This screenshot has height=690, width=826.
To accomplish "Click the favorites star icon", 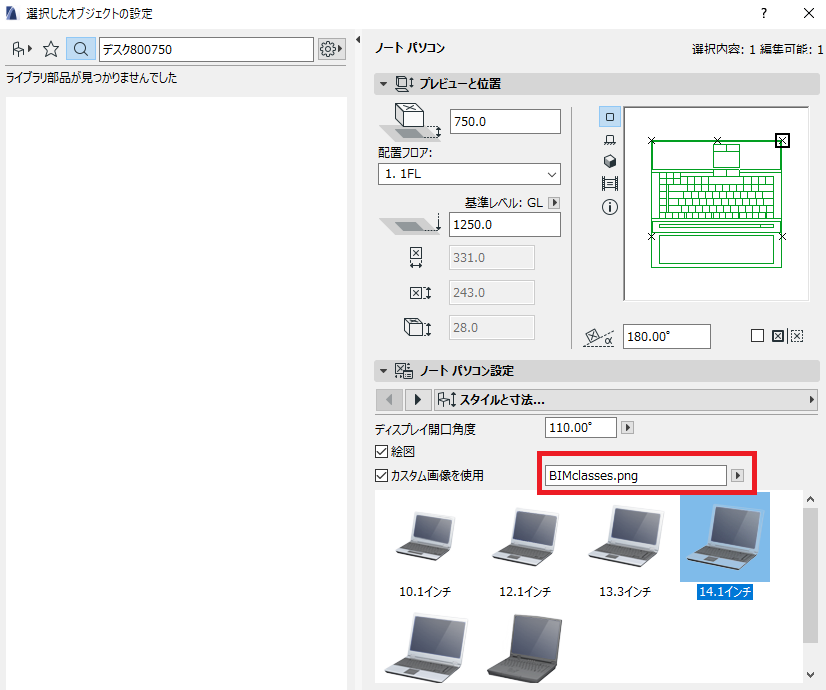I will click(x=51, y=50).
